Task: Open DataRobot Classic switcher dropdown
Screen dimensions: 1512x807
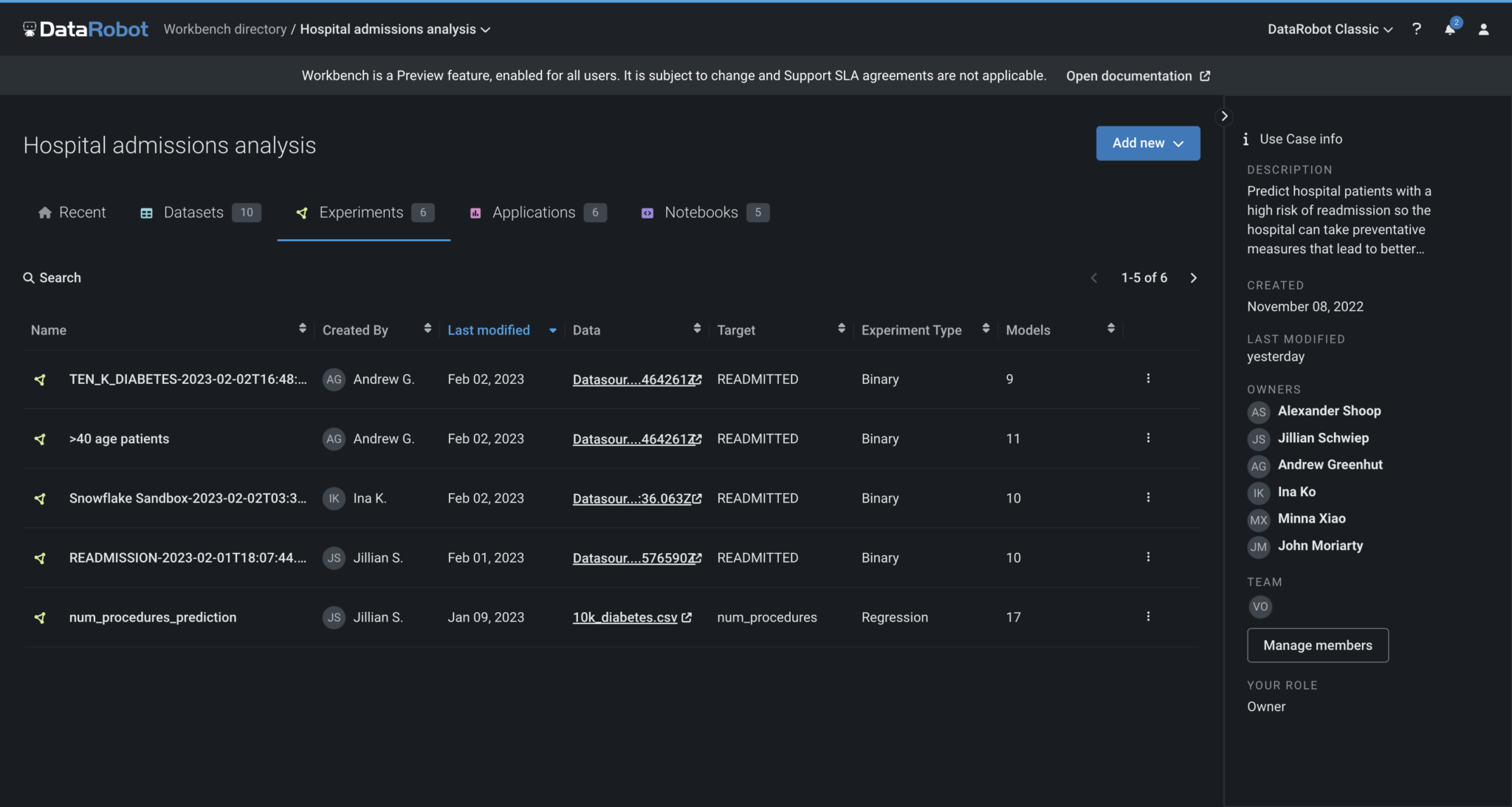Action: click(x=1330, y=30)
